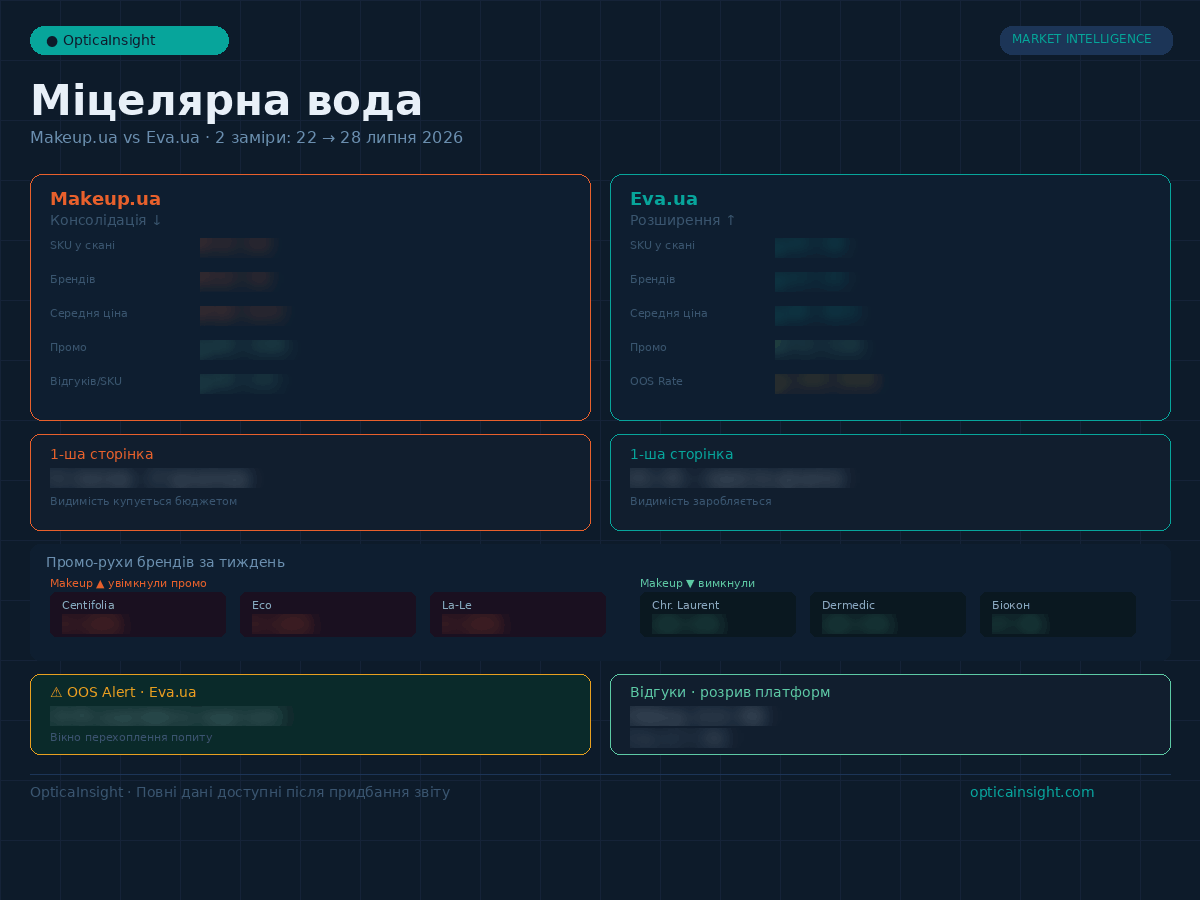This screenshot has width=1200, height=900.
Task: Click the OOS Rate label
Action: pyautogui.click(x=656, y=381)
